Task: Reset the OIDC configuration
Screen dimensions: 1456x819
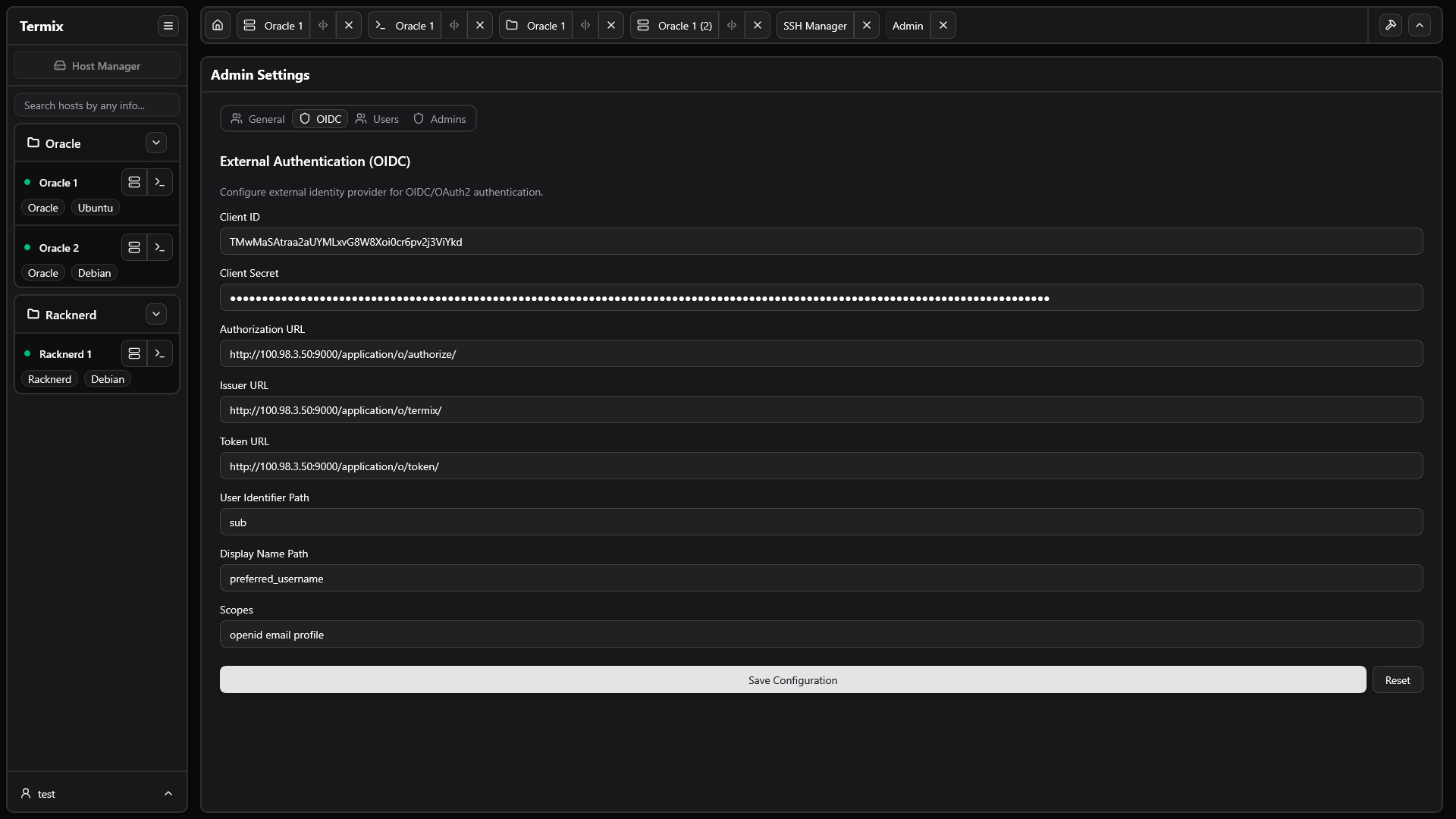Action: 1398,679
